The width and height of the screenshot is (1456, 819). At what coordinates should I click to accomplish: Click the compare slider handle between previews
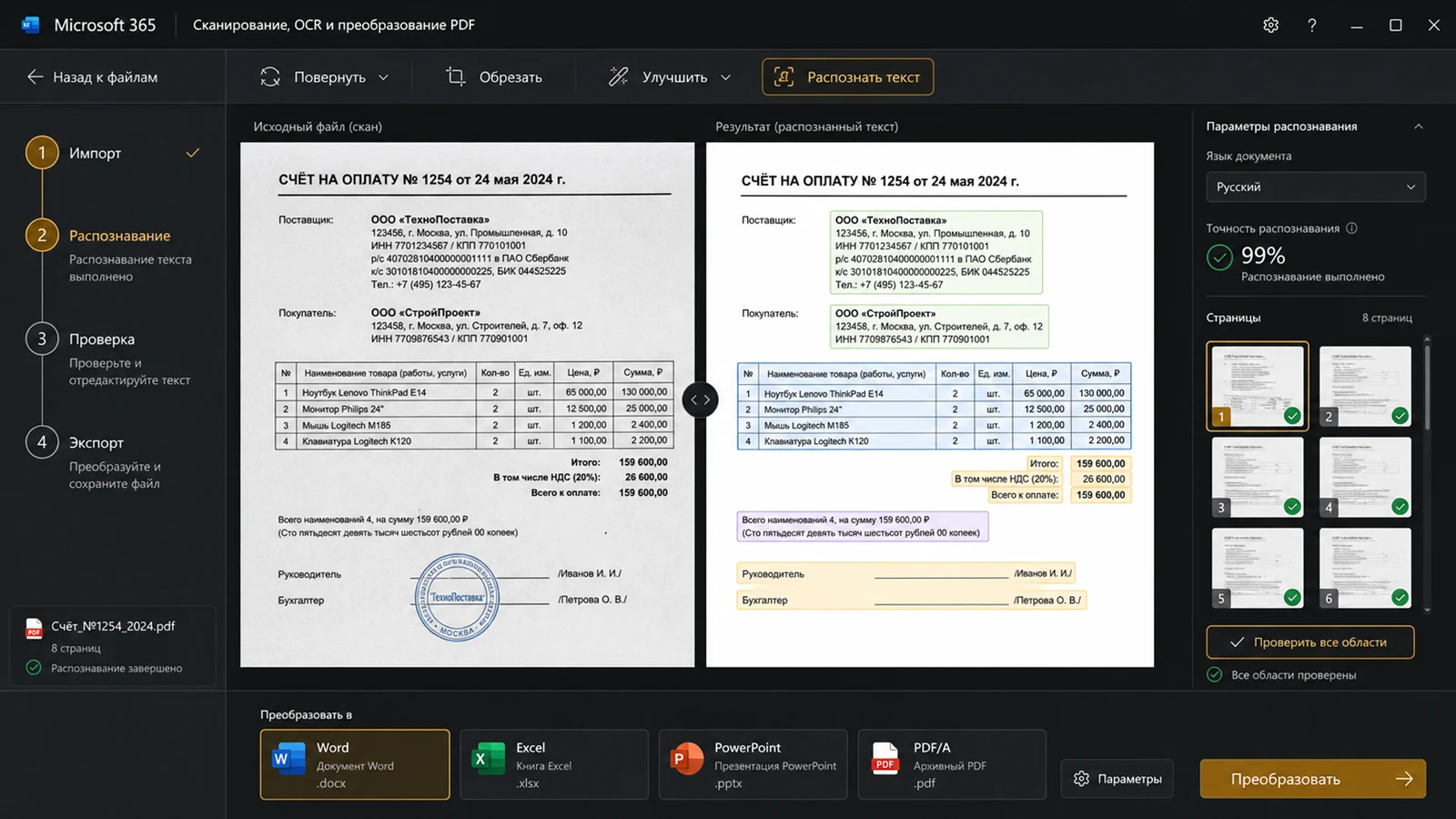pos(700,399)
